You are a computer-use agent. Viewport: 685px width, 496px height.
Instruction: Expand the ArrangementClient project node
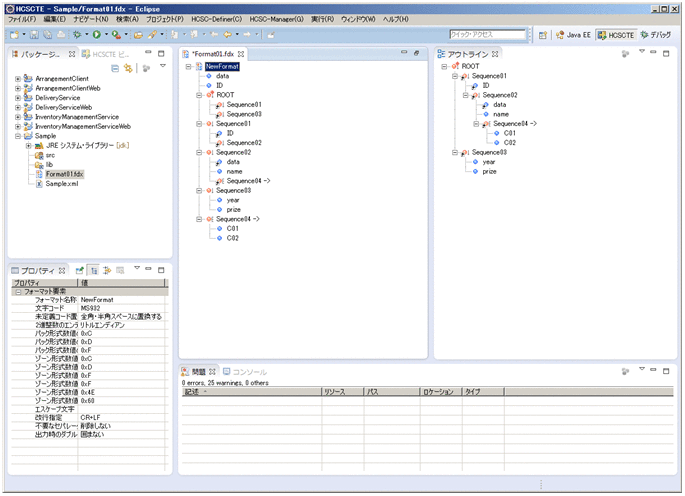tap(17, 78)
